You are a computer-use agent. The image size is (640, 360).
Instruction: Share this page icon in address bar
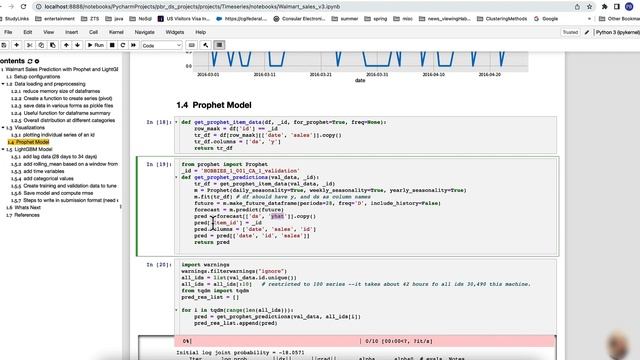click(577, 7)
